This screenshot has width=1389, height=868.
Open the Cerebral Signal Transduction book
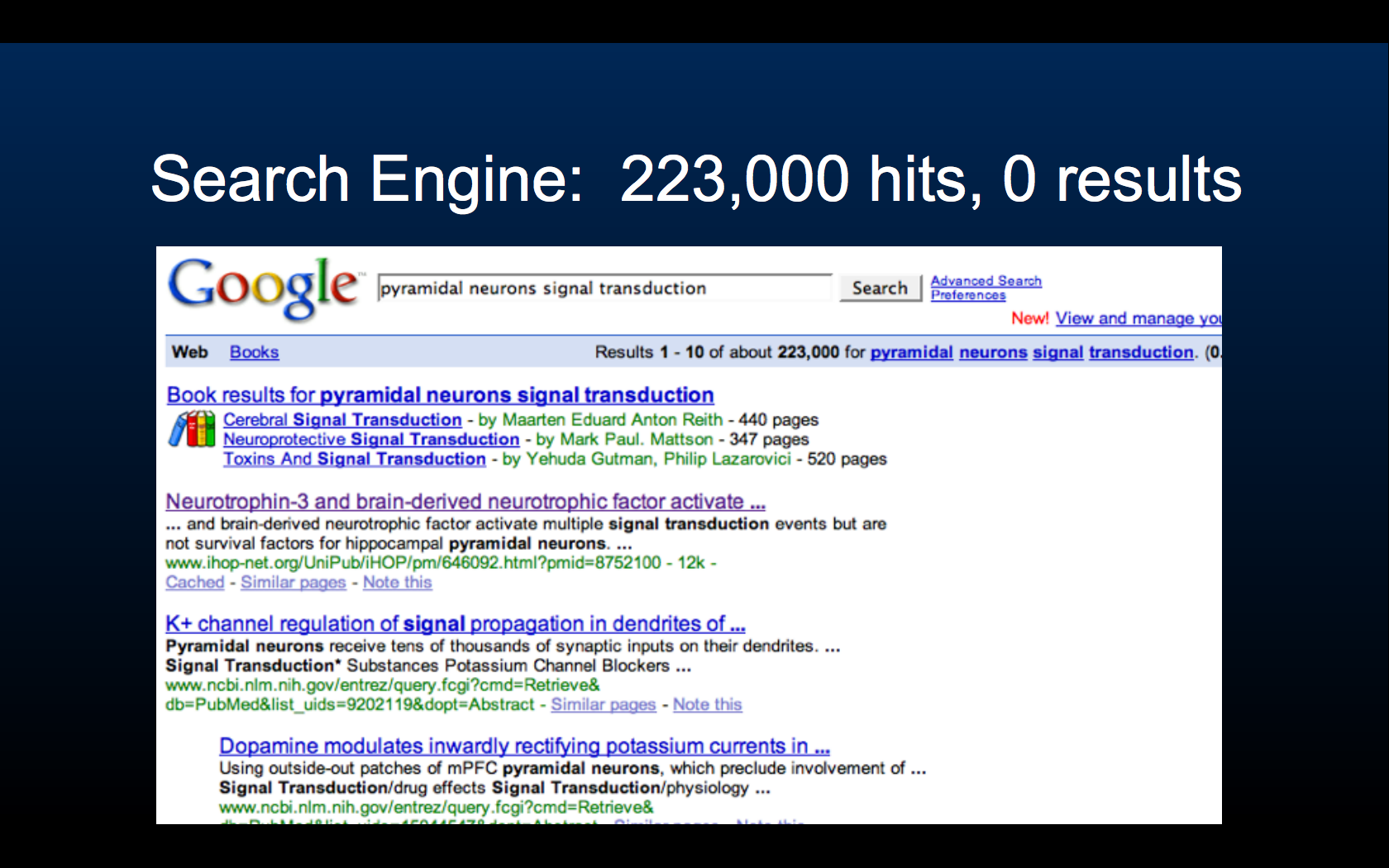pos(342,420)
